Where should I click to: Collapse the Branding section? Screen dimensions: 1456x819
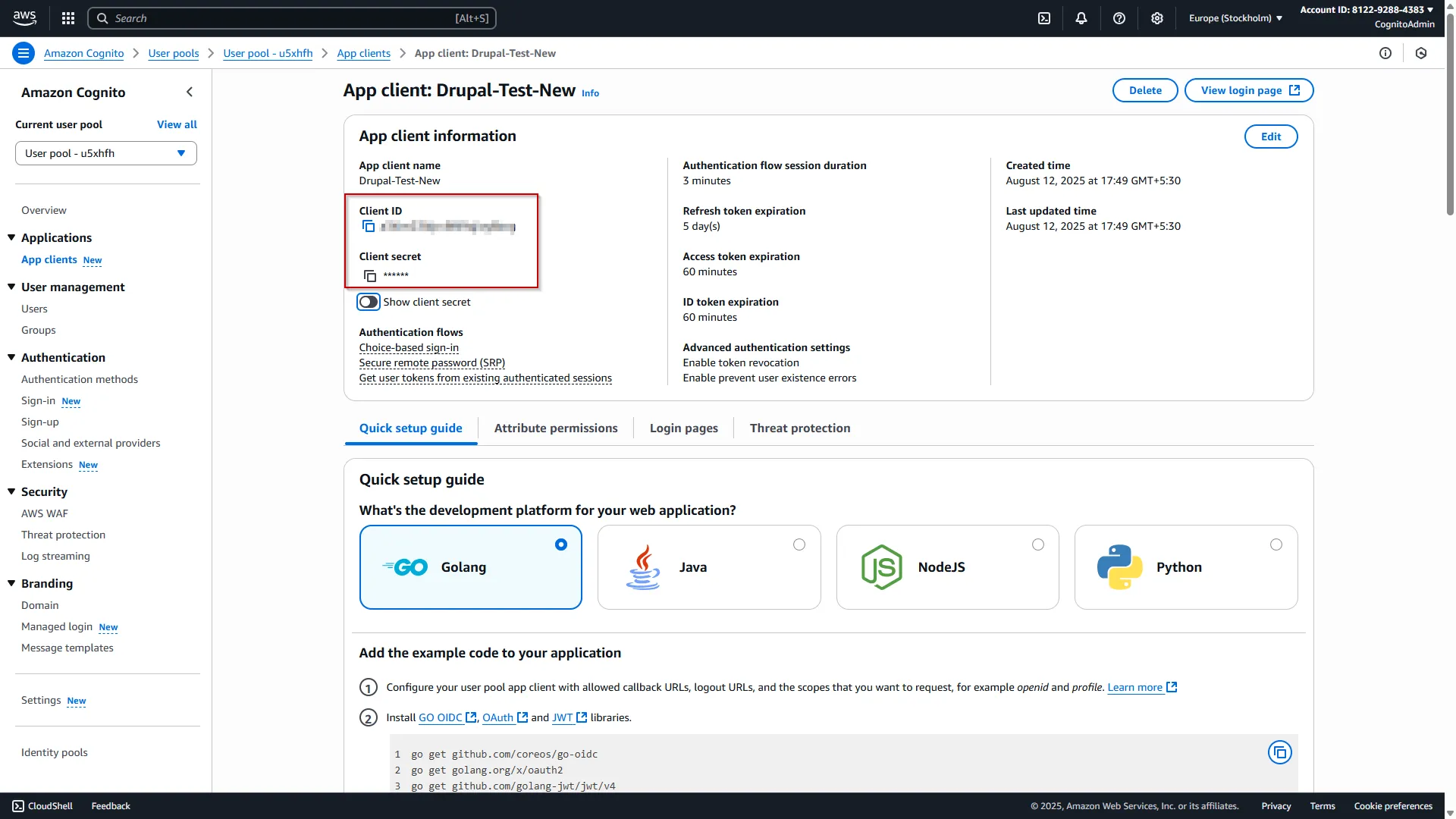[11, 583]
